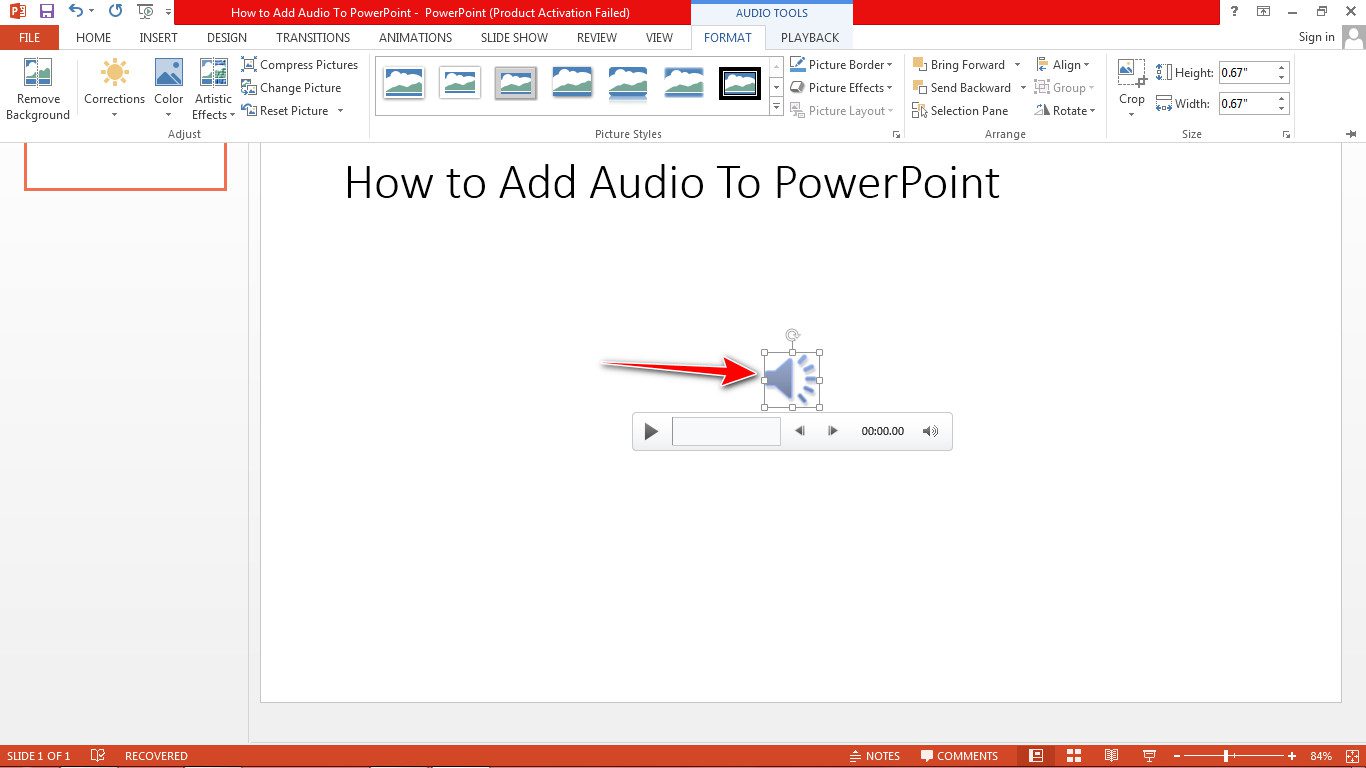Click Compress Pictures
This screenshot has height=768, width=1366.
pyautogui.click(x=299, y=65)
